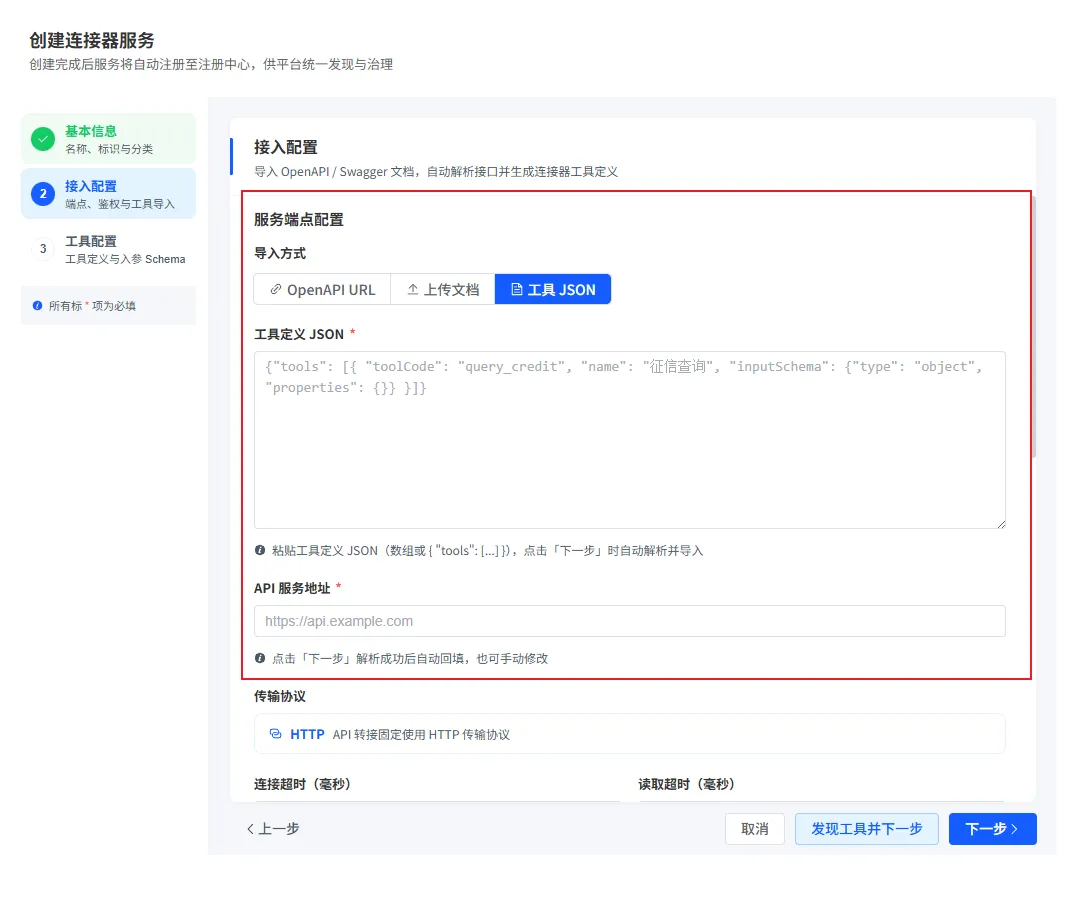Click the 服务端点配置 section heading
This screenshot has width=1072, height=903.
299,219
